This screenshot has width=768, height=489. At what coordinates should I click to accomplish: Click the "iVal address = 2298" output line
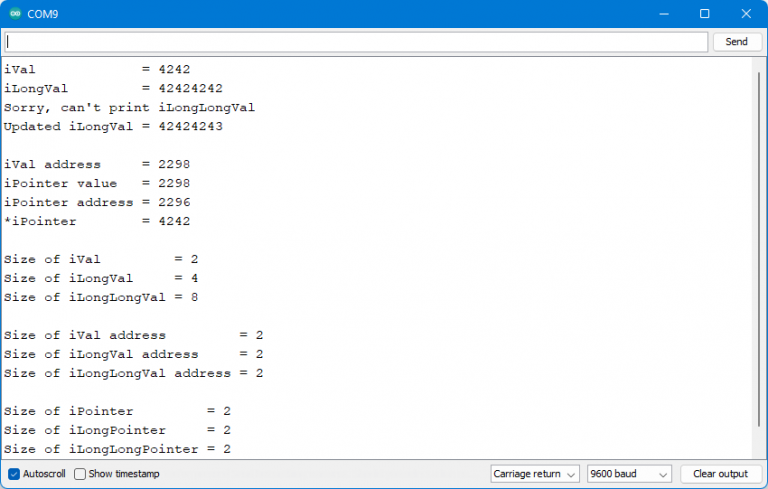[97, 164]
